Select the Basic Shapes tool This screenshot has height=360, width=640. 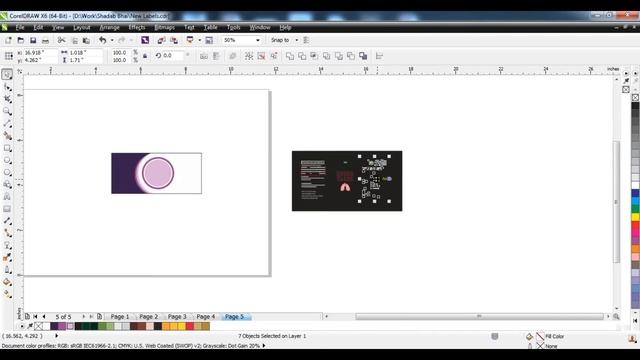pyautogui.click(x=7, y=184)
